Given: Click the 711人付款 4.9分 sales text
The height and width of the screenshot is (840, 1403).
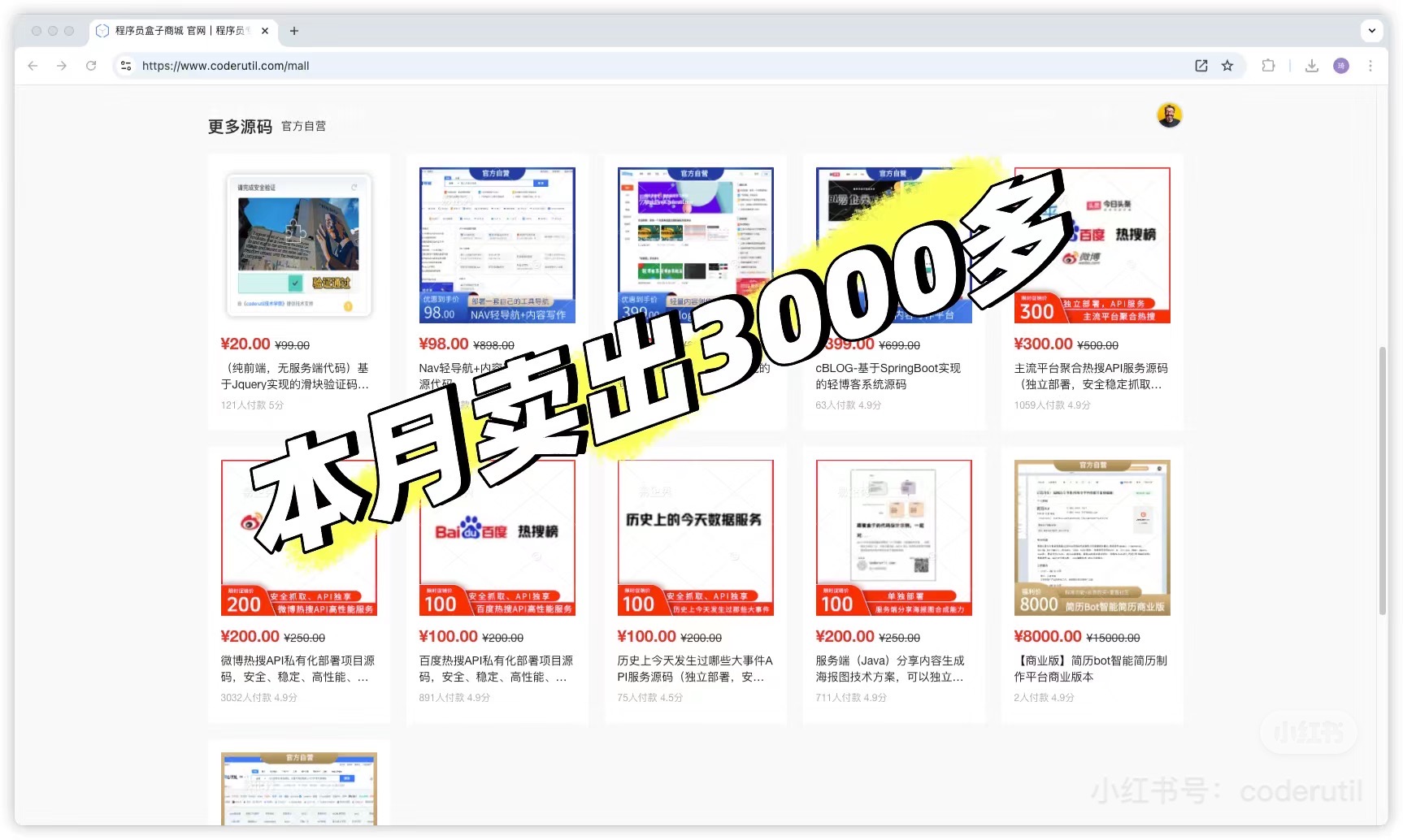Looking at the screenshot, I should [851, 698].
